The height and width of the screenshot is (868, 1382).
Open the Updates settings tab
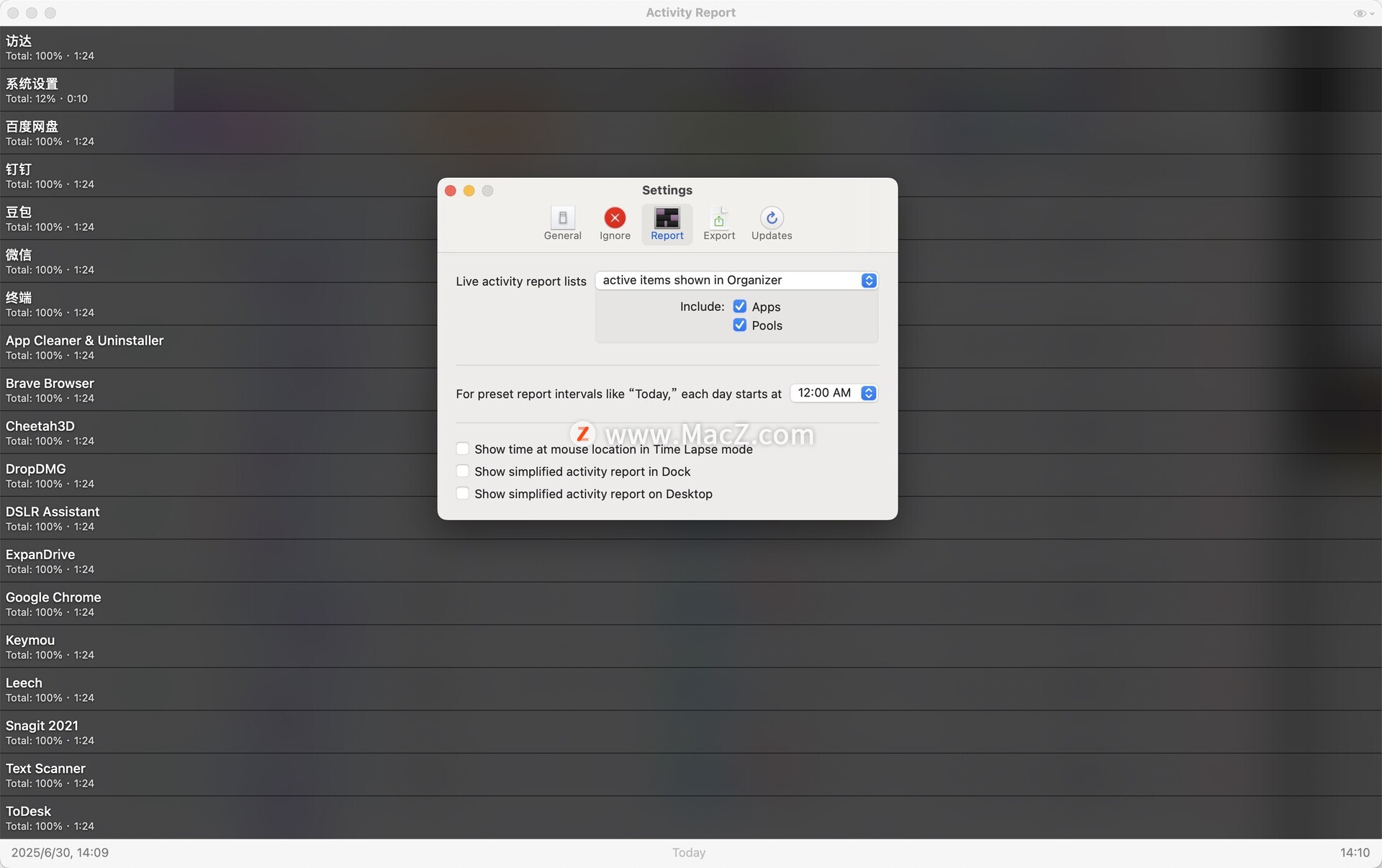coord(772,224)
